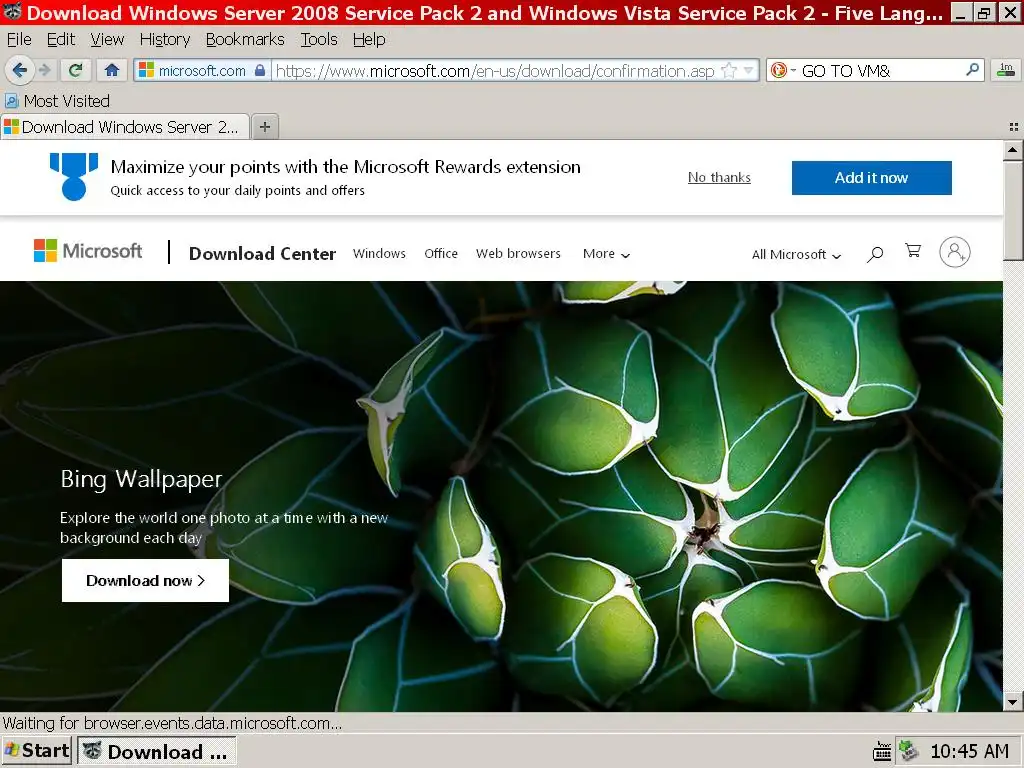Screen dimensions: 1024x768
Task: Select the Download Windows Server tab
Action: (125, 127)
